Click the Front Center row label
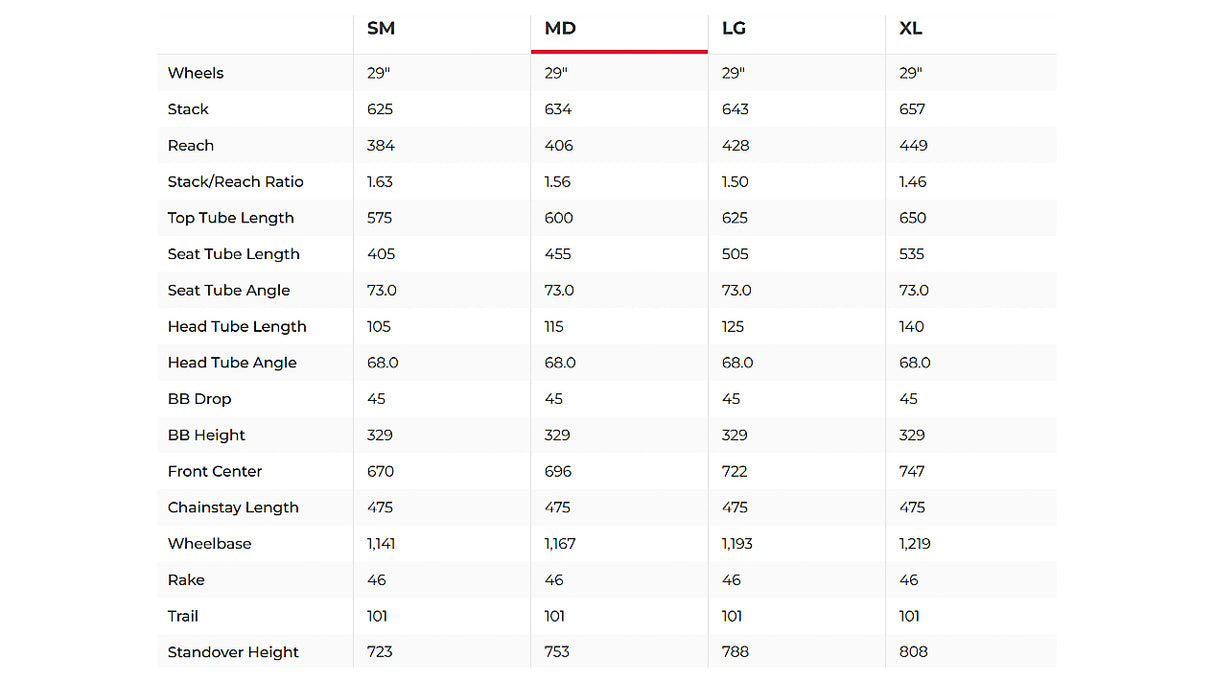1214x683 pixels. [x=215, y=471]
